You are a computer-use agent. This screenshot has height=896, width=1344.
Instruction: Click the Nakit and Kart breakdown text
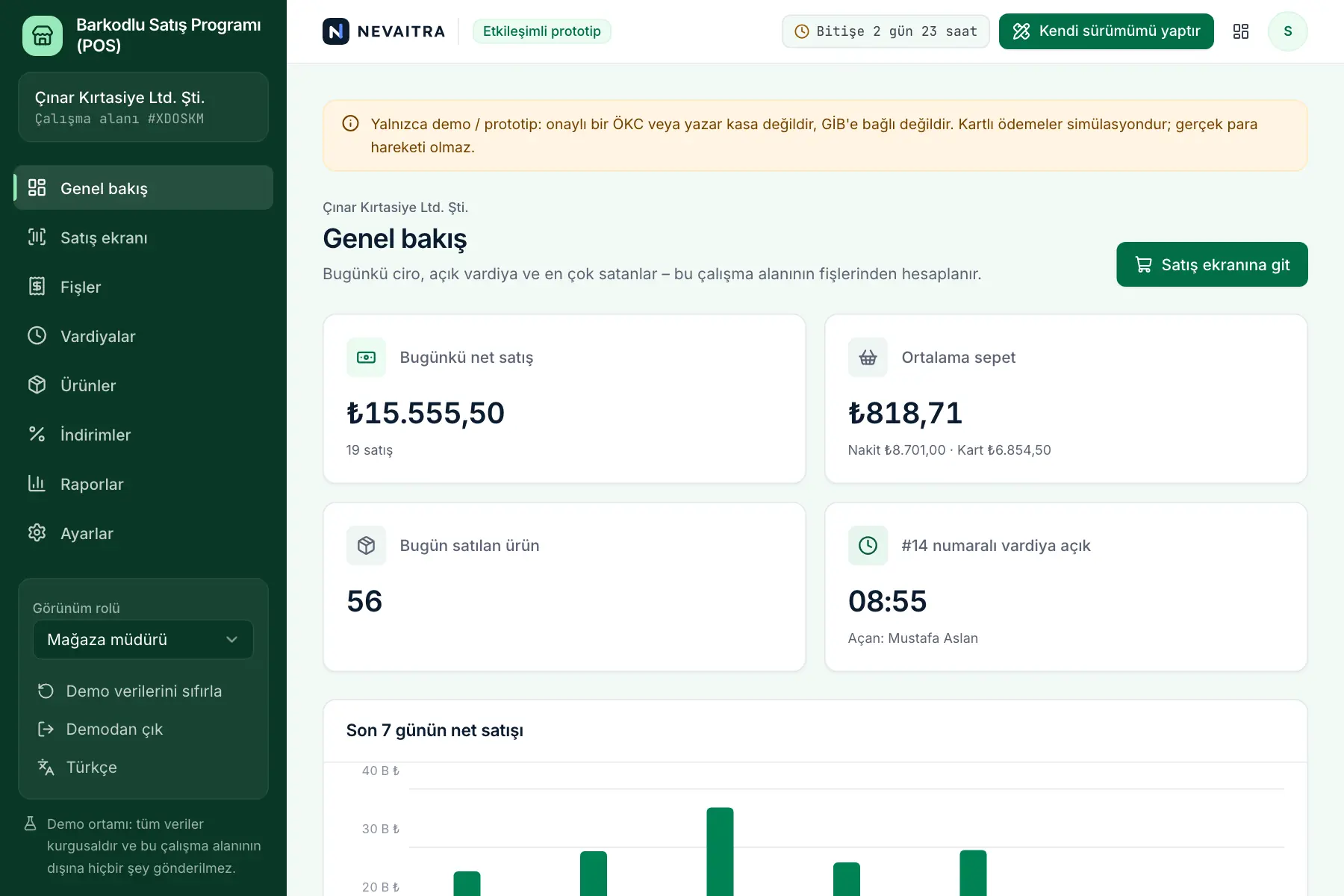pos(950,450)
